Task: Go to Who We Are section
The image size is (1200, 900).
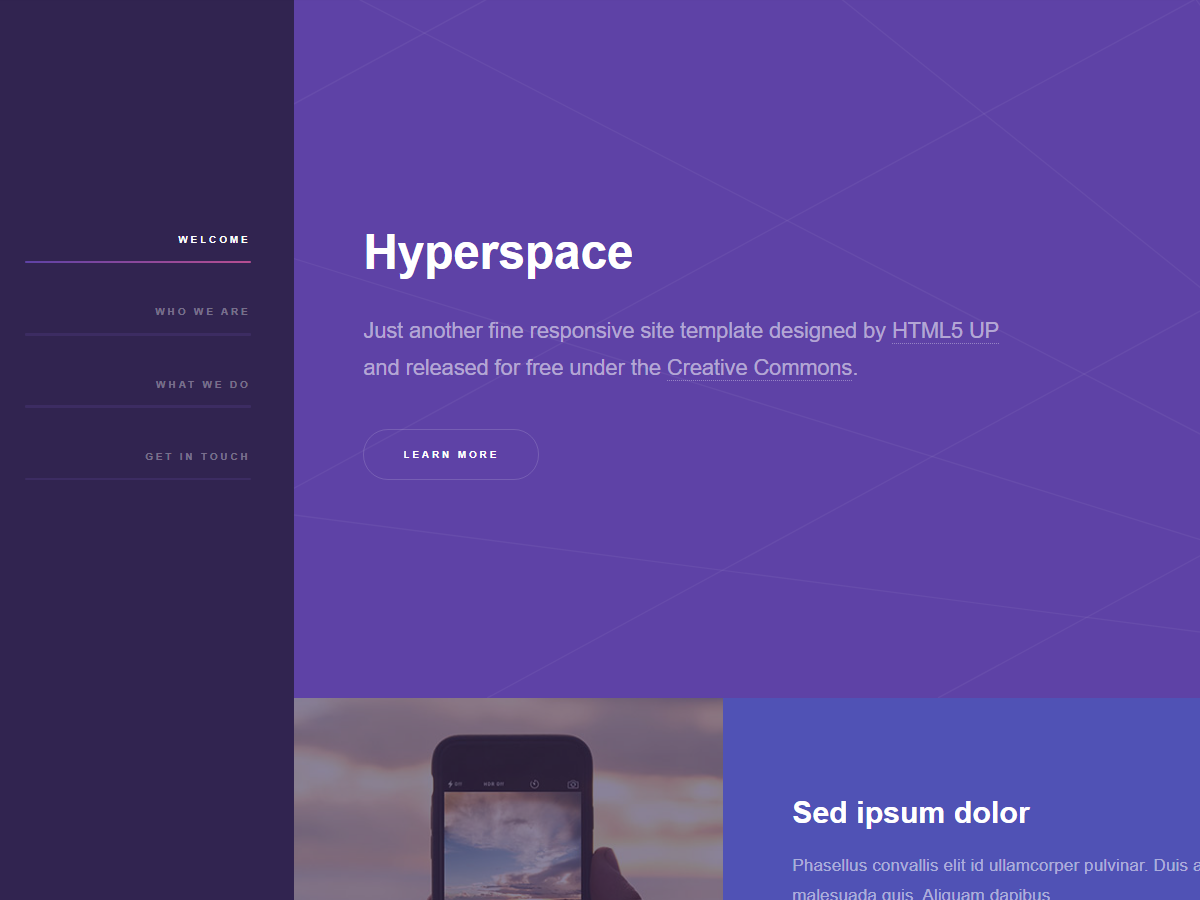Action: pyautogui.click(x=138, y=312)
